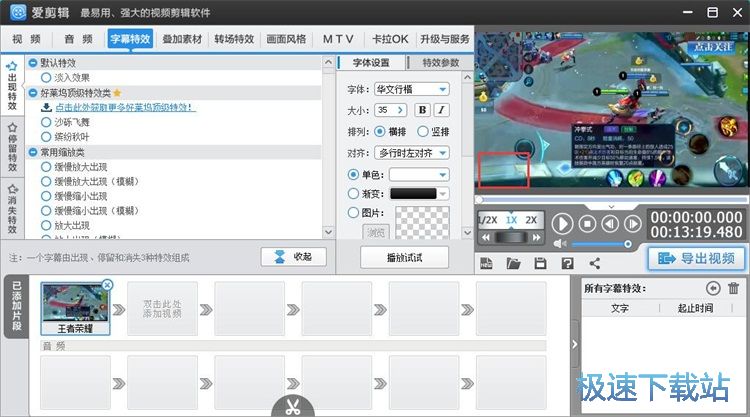Image resolution: width=750 pixels, height=417 pixels.
Task: Switch to the 转场特效 tab
Action: [233, 39]
